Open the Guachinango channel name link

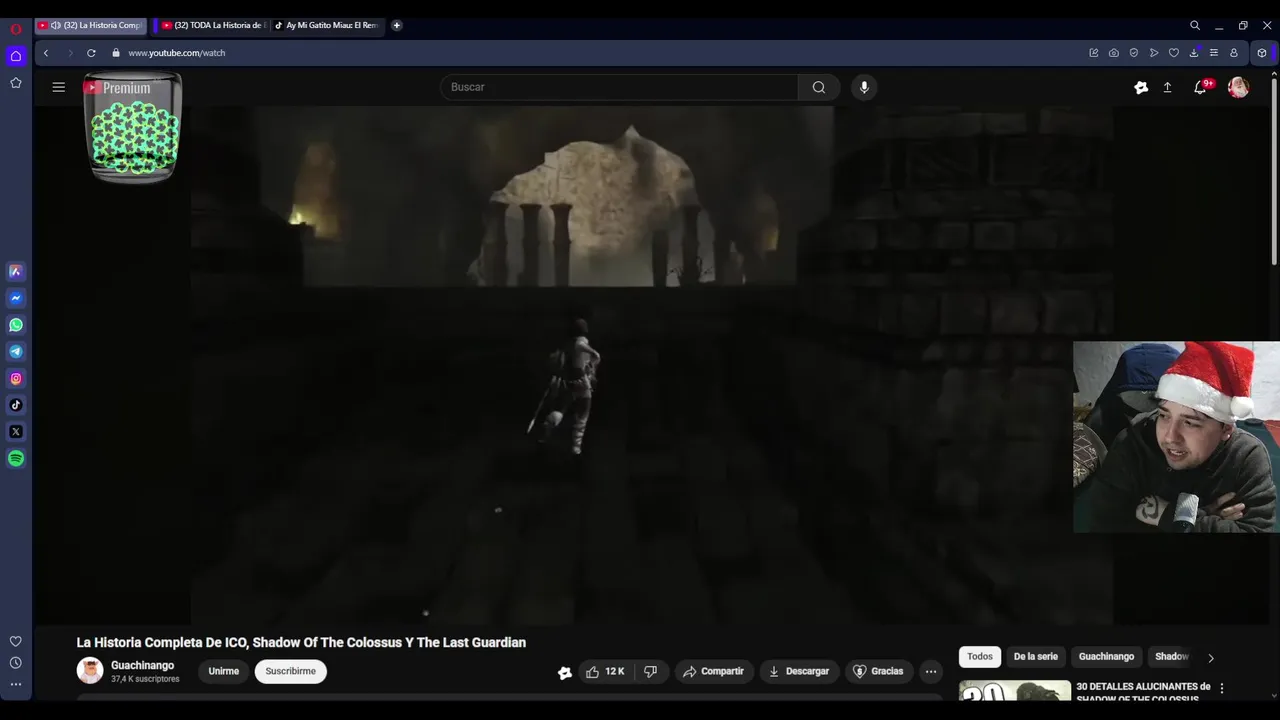pos(142,666)
